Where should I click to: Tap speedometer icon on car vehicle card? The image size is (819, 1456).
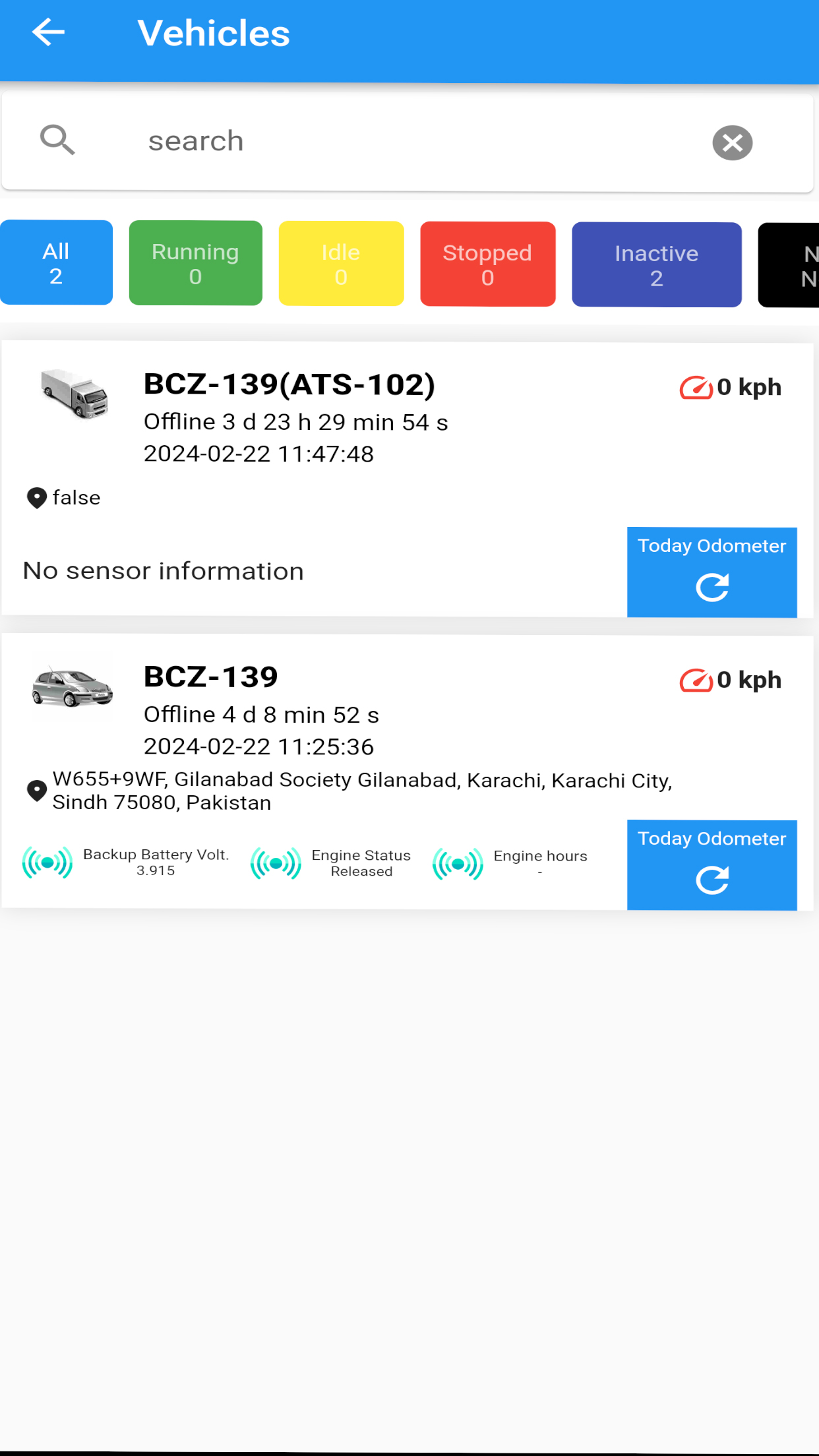[x=696, y=681]
